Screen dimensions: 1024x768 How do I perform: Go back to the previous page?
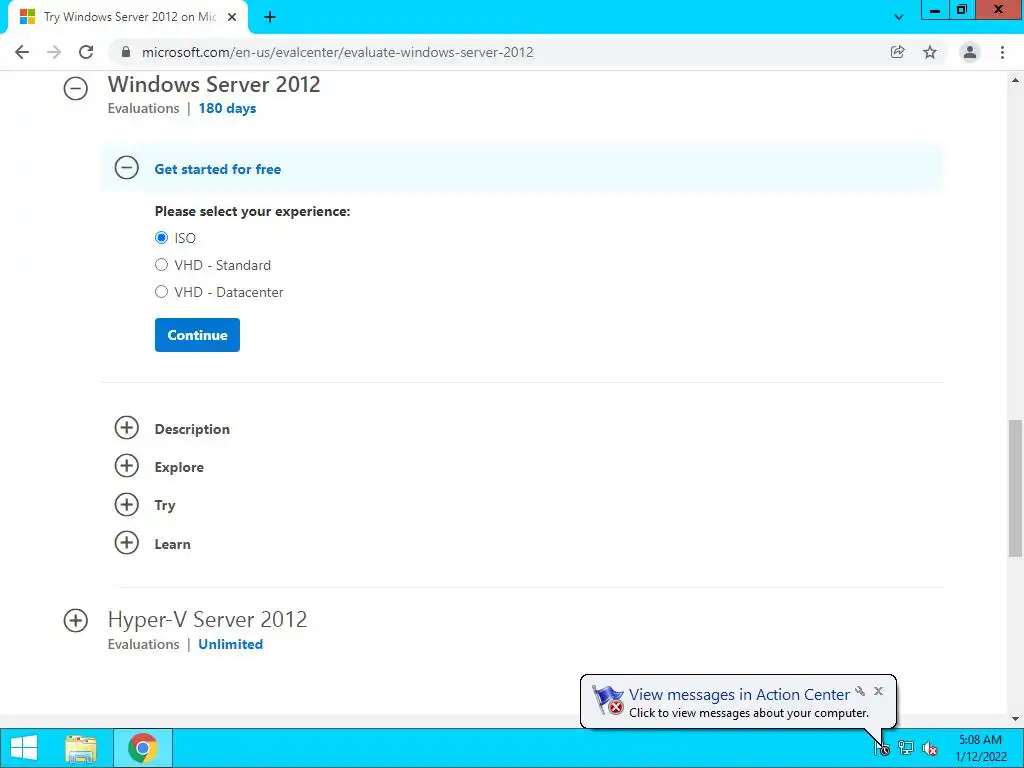(22, 52)
